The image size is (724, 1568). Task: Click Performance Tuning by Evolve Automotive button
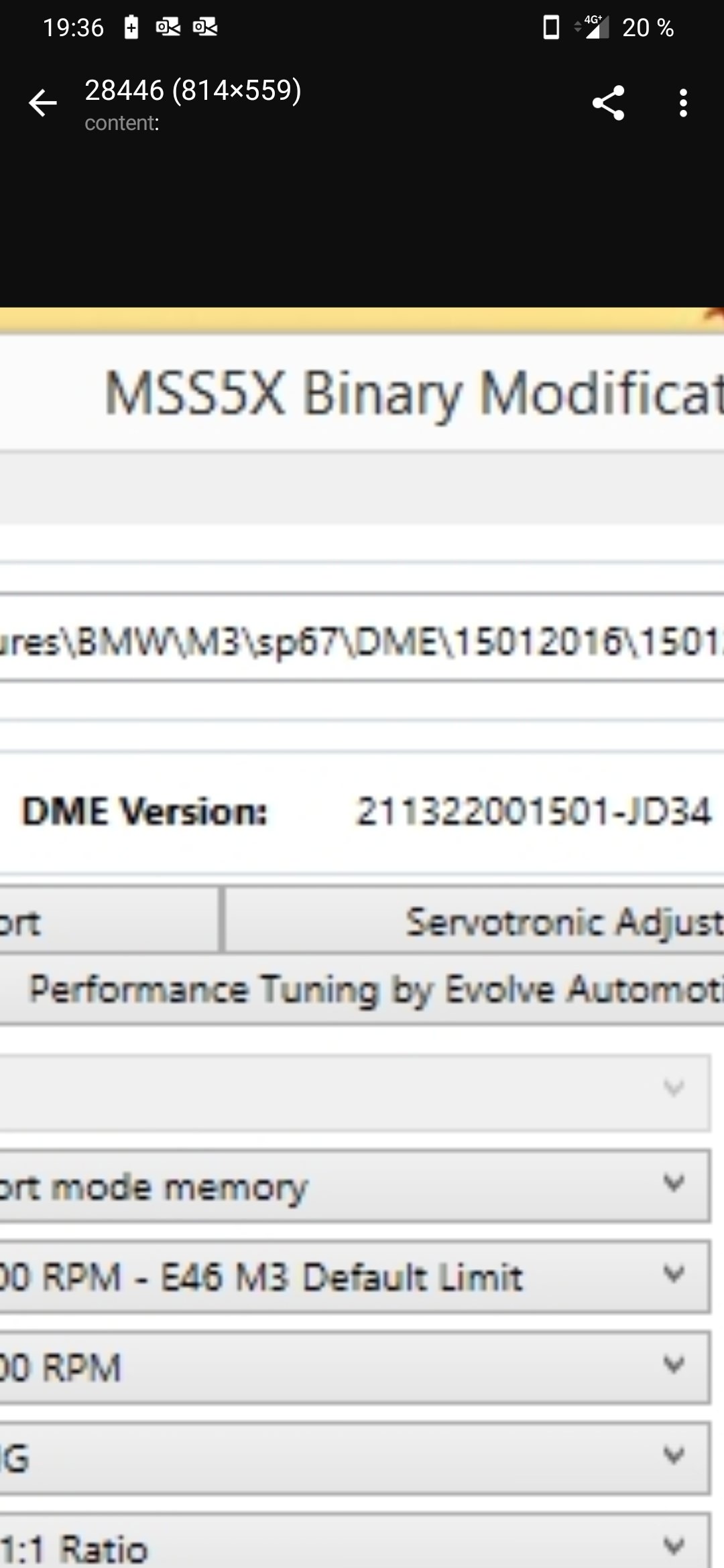pyautogui.click(x=362, y=990)
